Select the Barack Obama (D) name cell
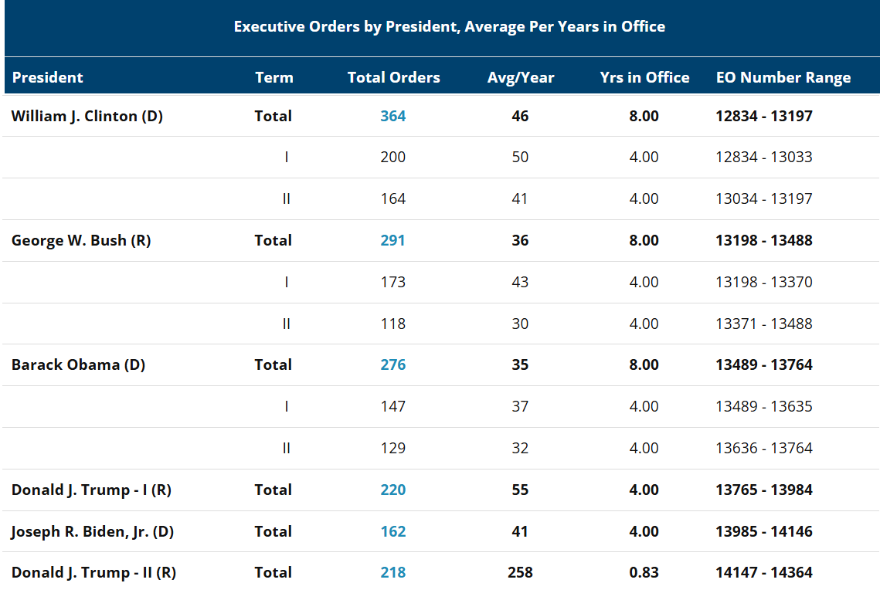The width and height of the screenshot is (880, 600). click(x=78, y=365)
